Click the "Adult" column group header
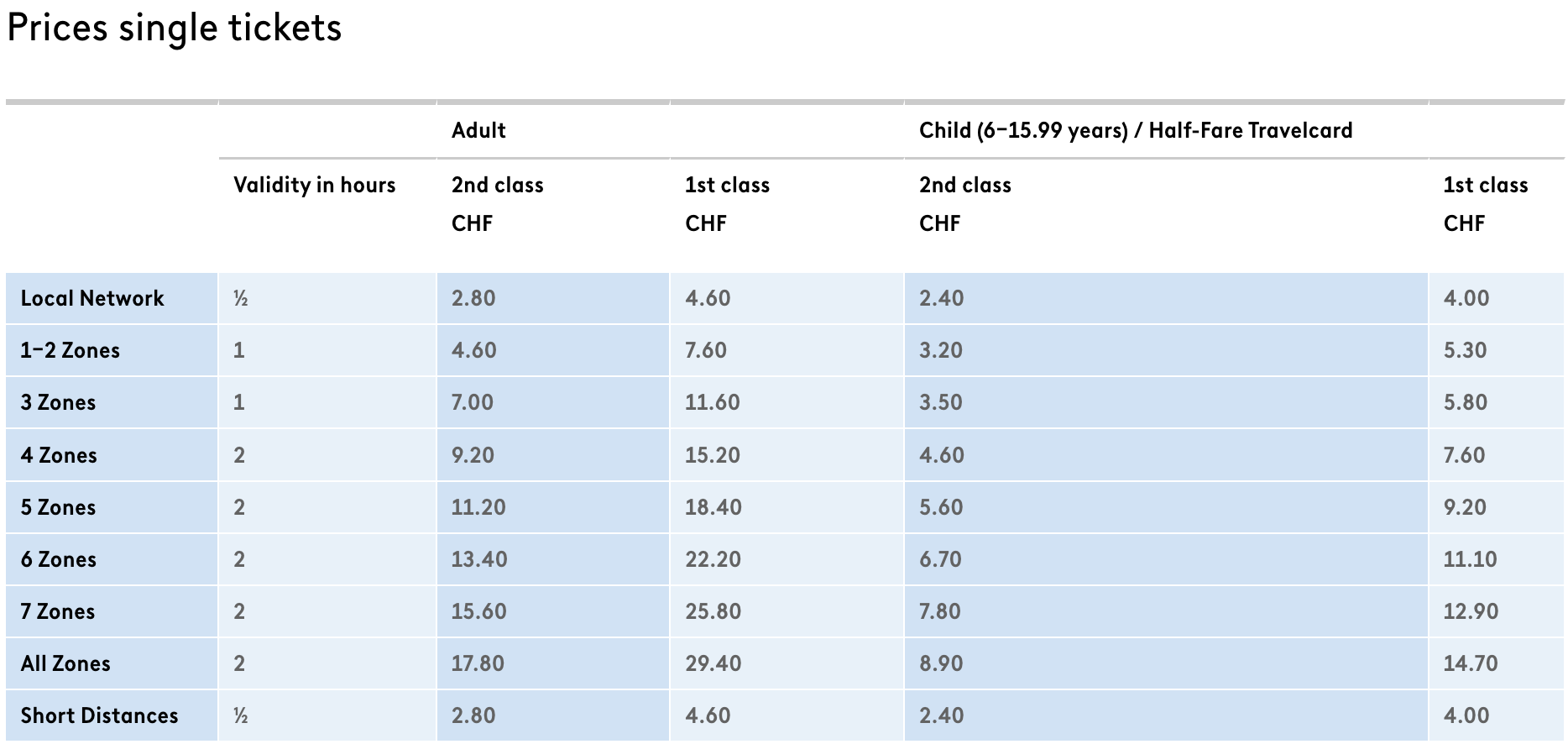 pyautogui.click(x=478, y=130)
